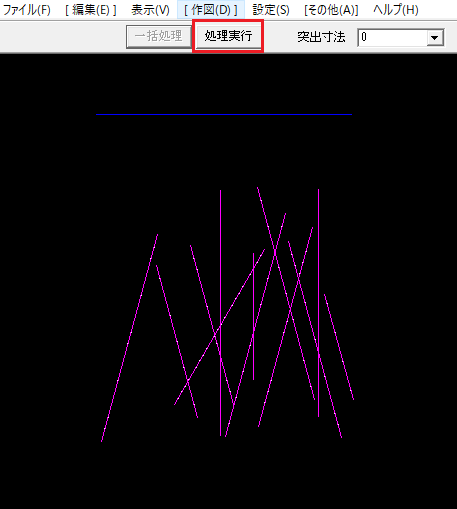Viewport: 457px width, 509px height.
Task: Click the left endpoint of the blue line
Action: pyautogui.click(x=97, y=114)
